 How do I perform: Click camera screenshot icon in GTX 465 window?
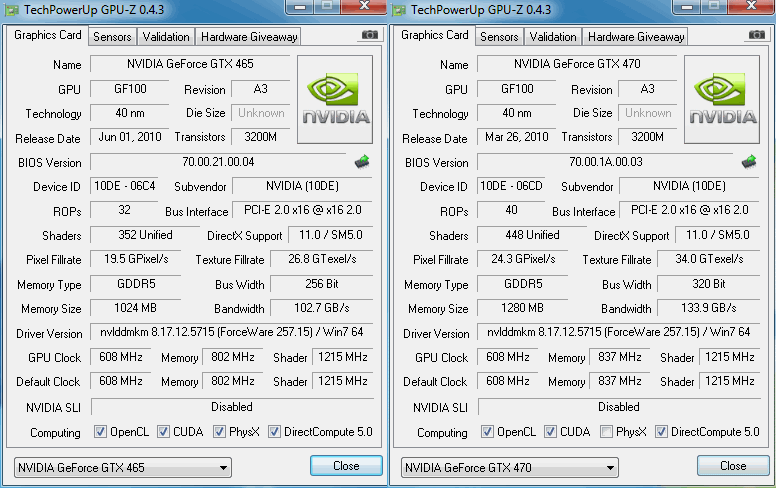tap(370, 35)
